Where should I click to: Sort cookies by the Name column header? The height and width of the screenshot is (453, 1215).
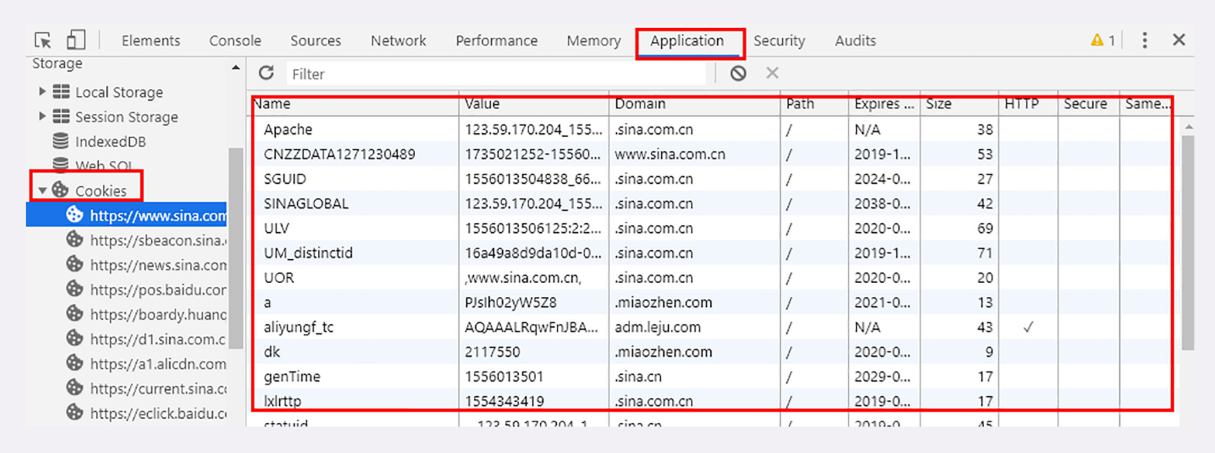click(355, 104)
